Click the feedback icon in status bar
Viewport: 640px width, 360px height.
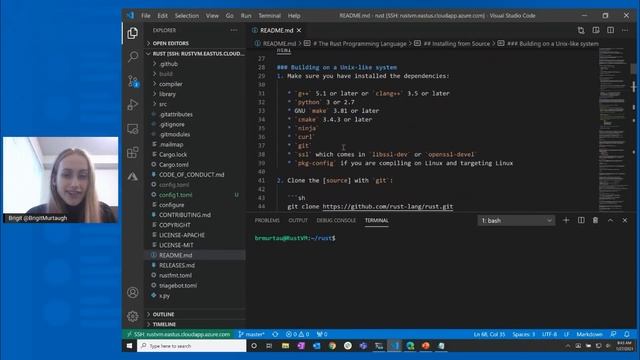pos(613,334)
